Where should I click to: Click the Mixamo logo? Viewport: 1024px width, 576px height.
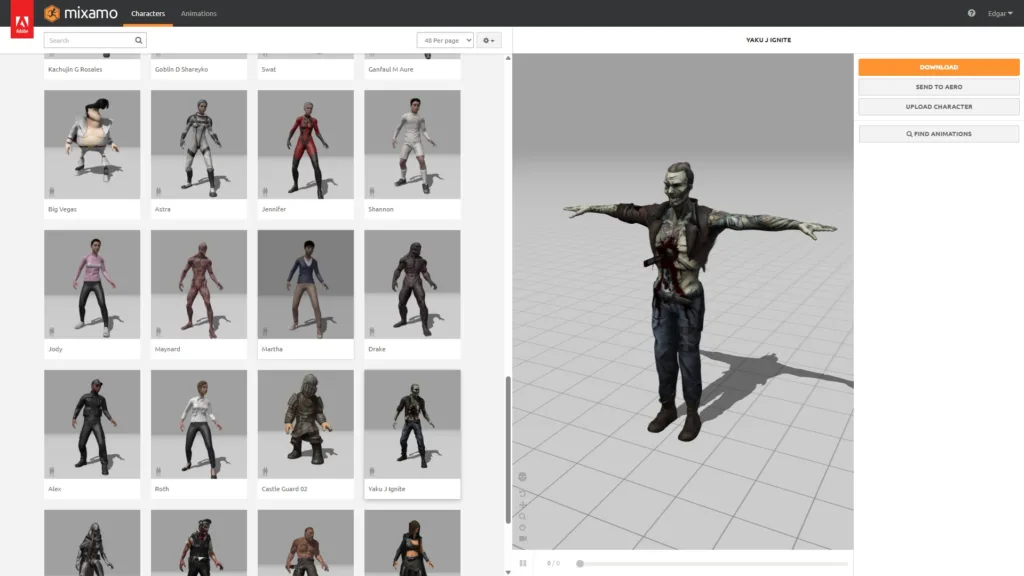pyautogui.click(x=81, y=13)
